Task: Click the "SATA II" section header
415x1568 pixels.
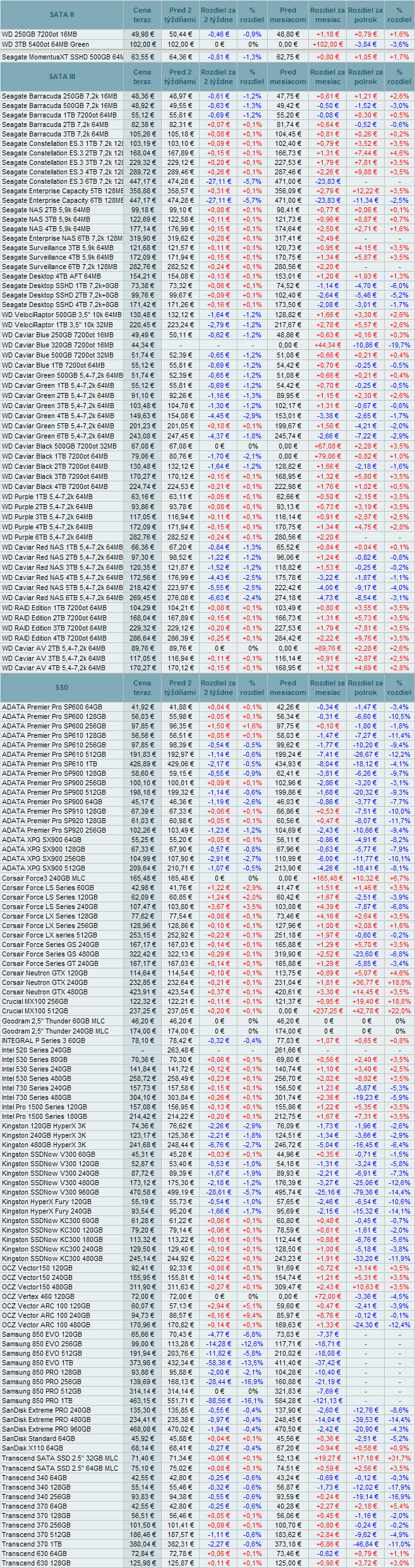Action: click(62, 15)
